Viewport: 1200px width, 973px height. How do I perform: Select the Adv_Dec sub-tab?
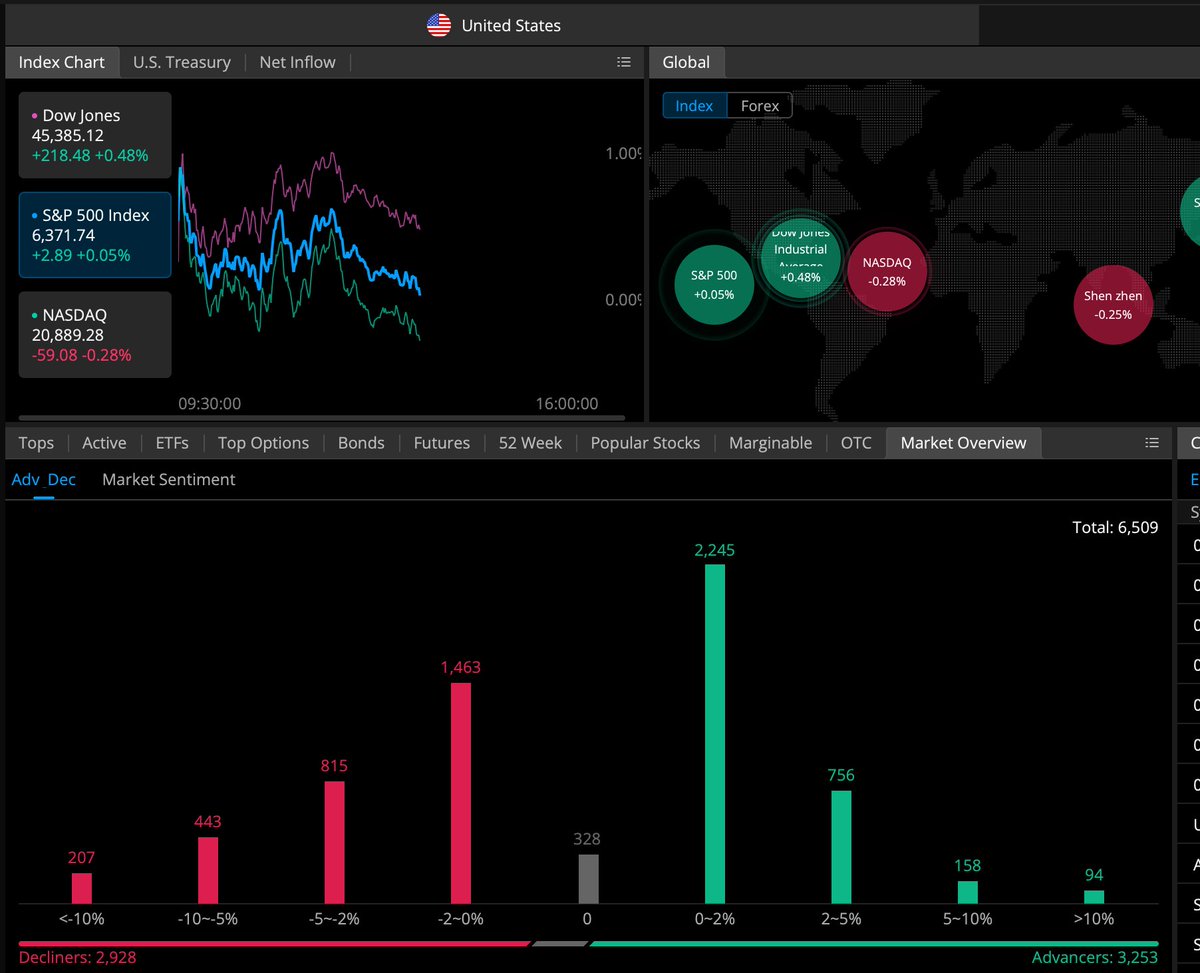point(43,480)
